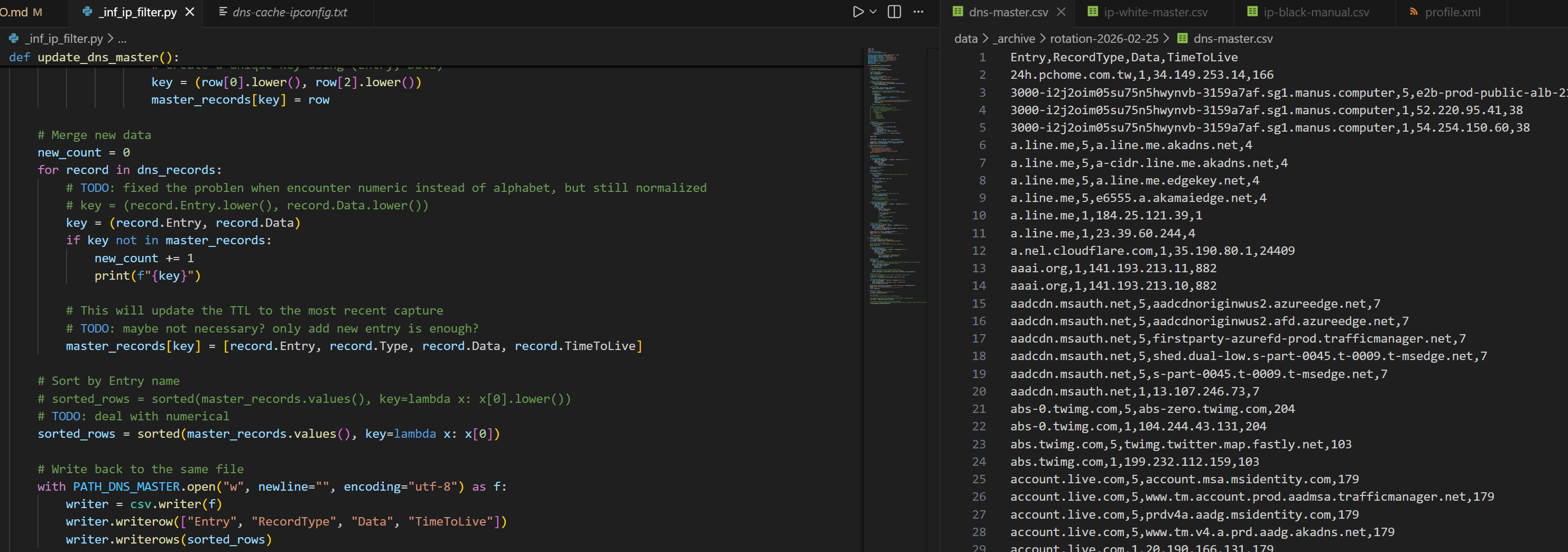1568x552 pixels.
Task: Click 'aaai.org,1,141.193.213.11,882' row
Action: click(1113, 269)
